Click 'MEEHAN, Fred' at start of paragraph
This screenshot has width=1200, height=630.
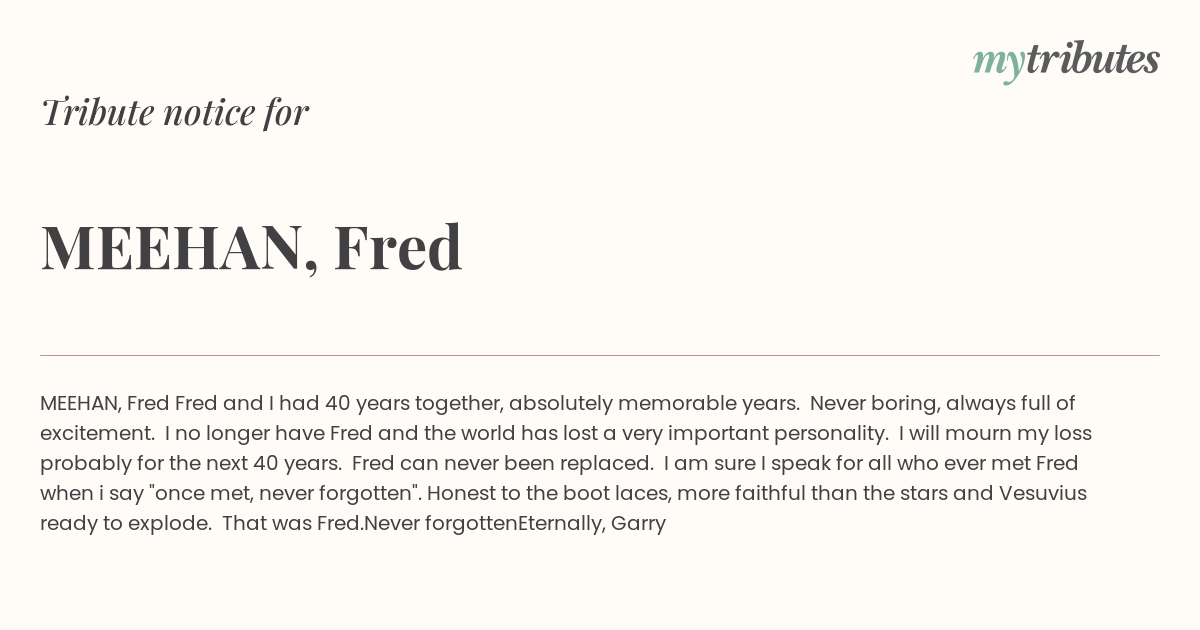tap(105, 404)
